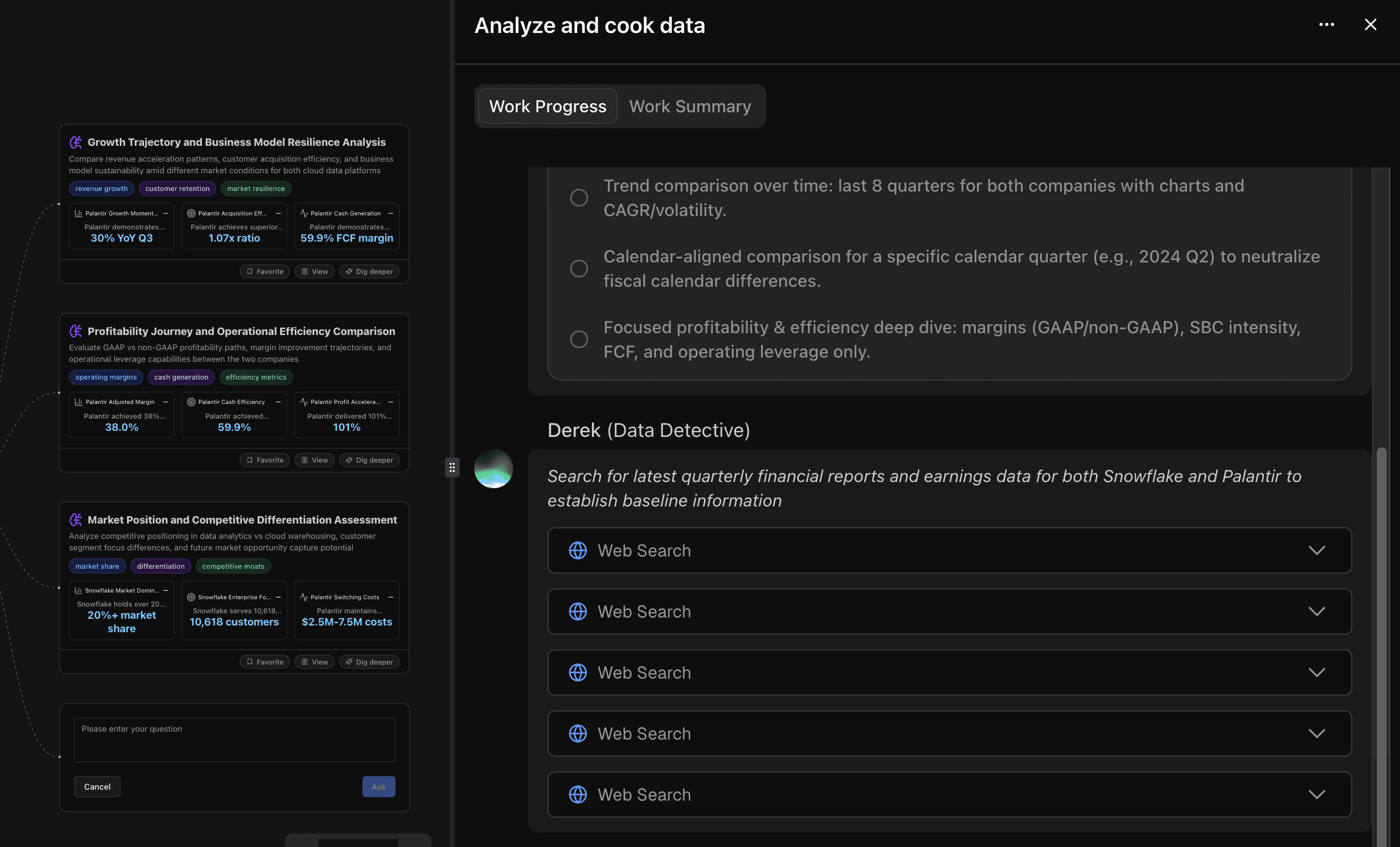Click Derek the Data Detective avatar

(x=493, y=469)
